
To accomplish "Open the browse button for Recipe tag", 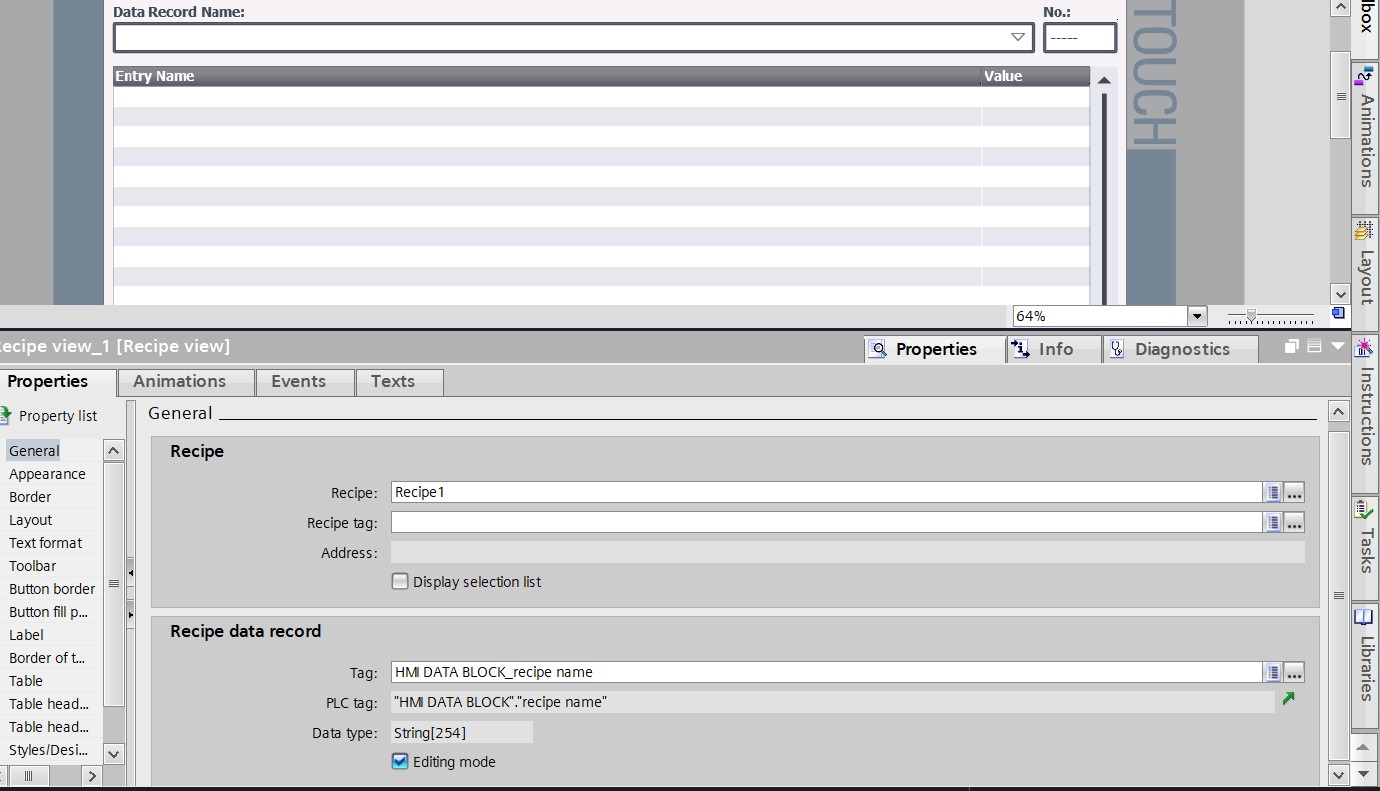I will tap(1294, 522).
